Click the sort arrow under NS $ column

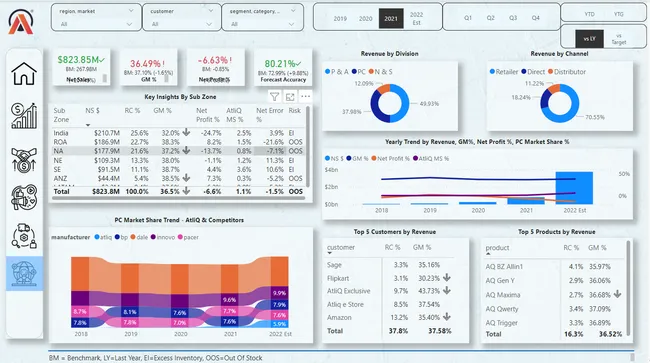[88, 125]
